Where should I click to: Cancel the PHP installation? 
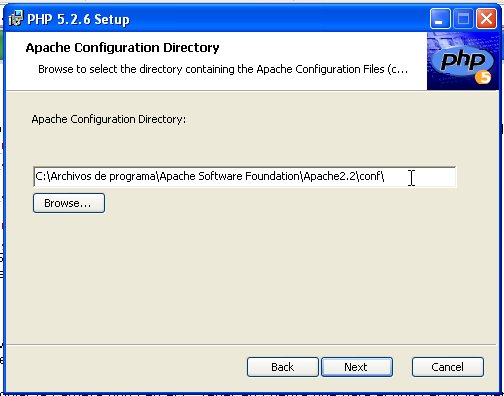448,367
